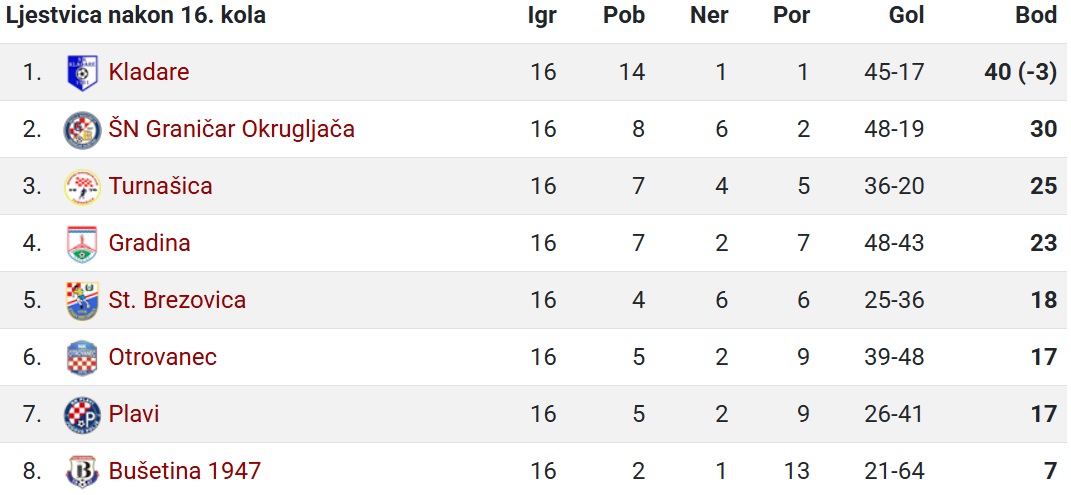1071x495 pixels.
Task: Open the Turnašica team page link
Action: coord(161,186)
